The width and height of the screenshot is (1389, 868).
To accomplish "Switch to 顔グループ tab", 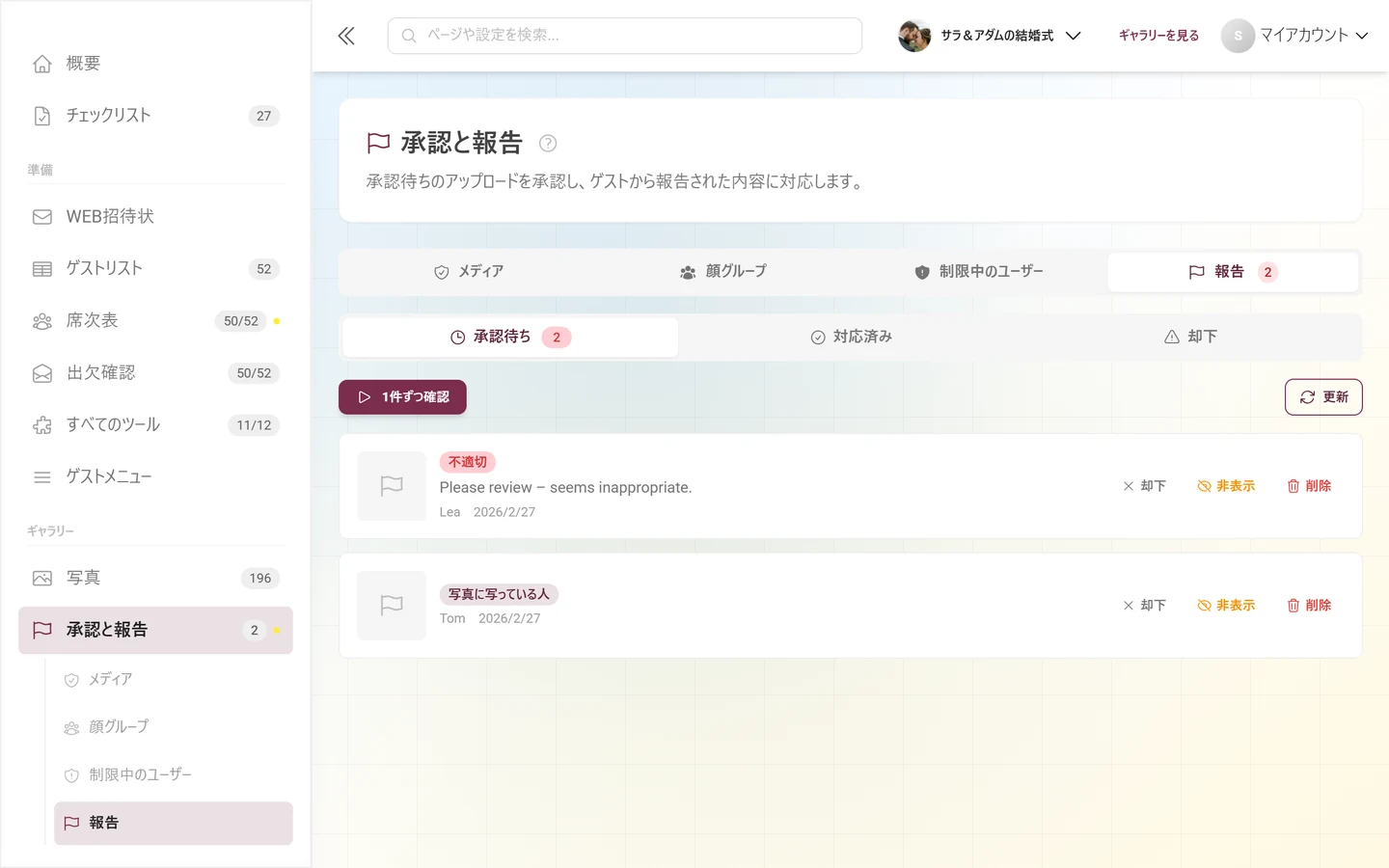I will tap(723, 272).
